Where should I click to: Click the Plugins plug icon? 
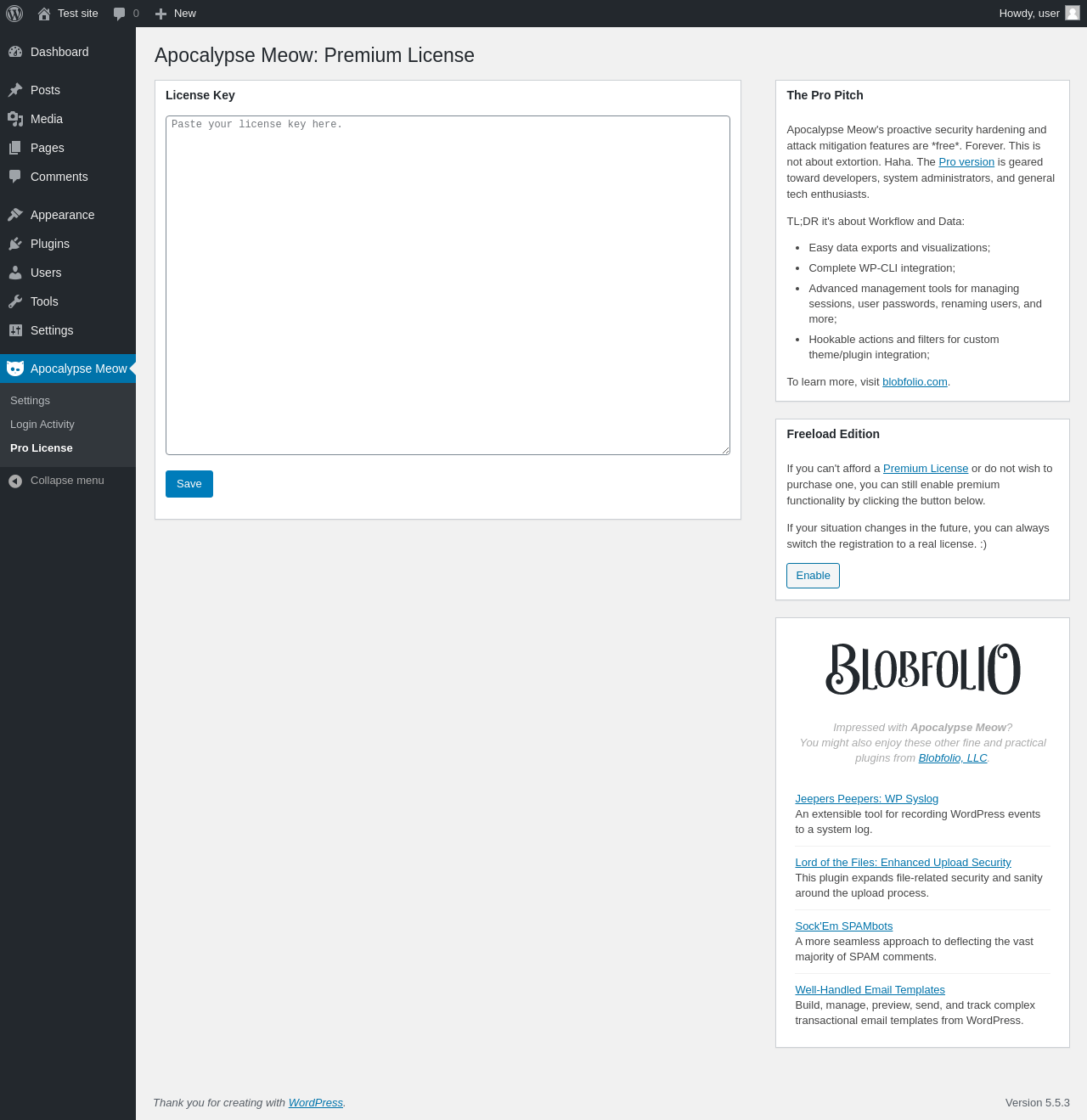pos(15,244)
